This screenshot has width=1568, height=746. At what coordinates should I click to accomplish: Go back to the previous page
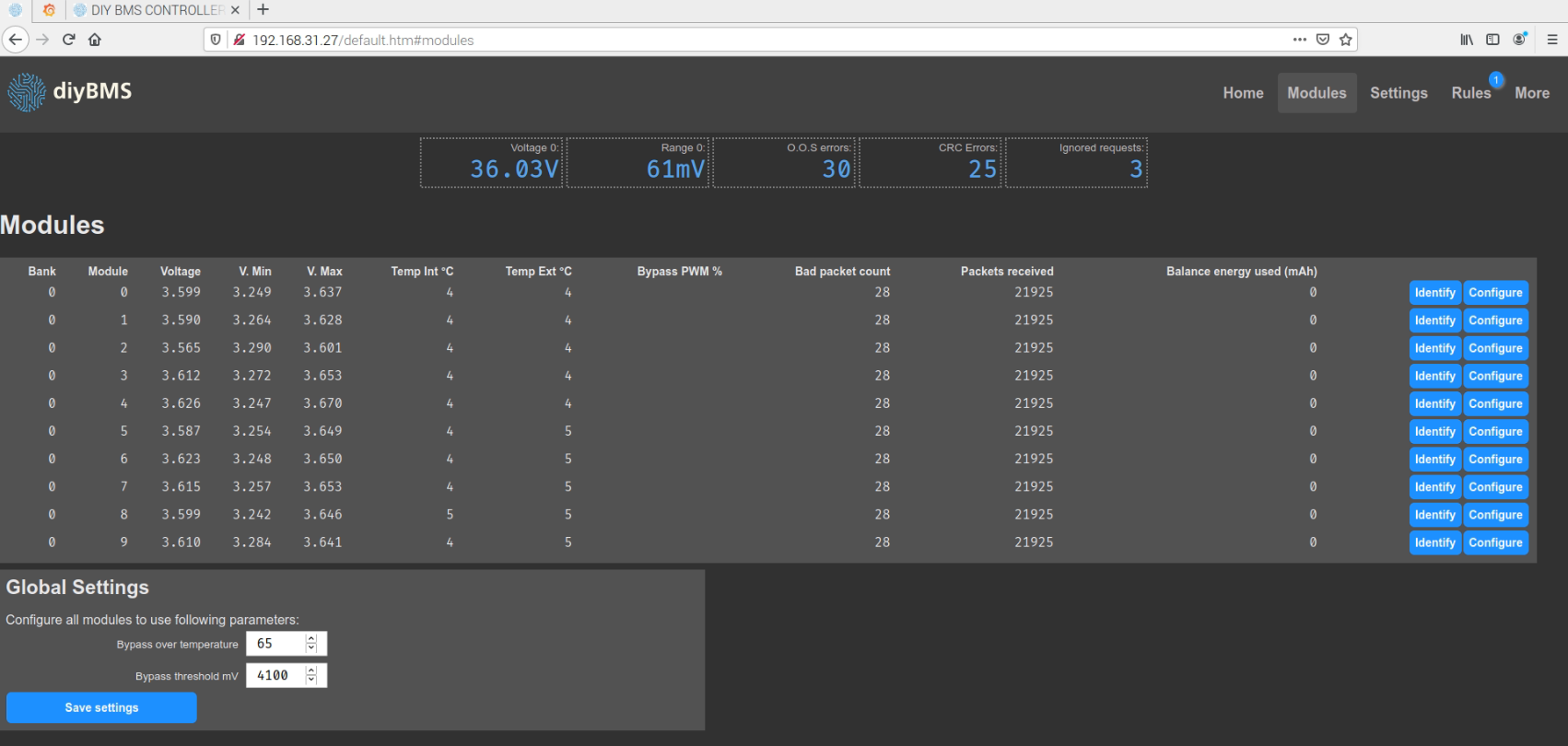pyautogui.click(x=15, y=40)
